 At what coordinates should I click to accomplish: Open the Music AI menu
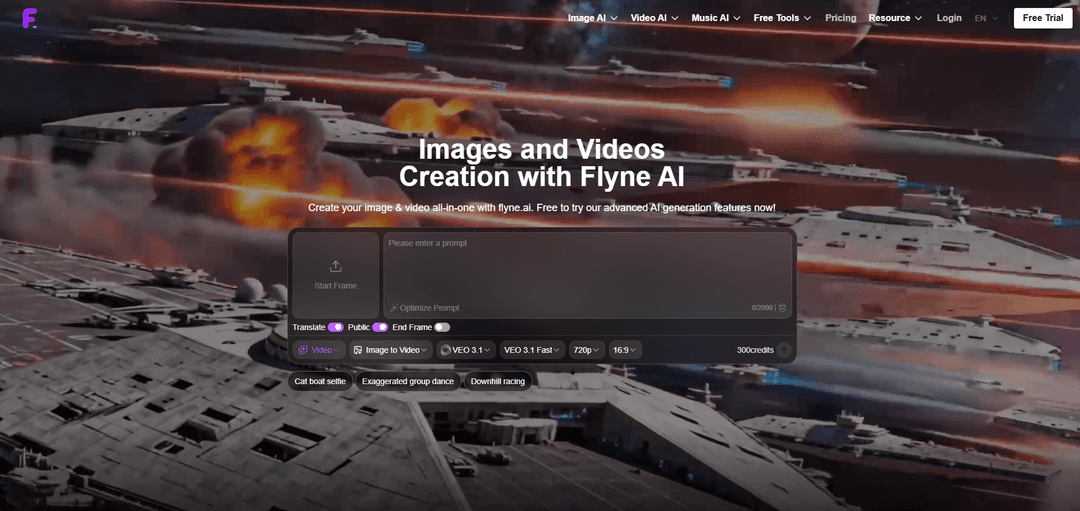tap(716, 18)
